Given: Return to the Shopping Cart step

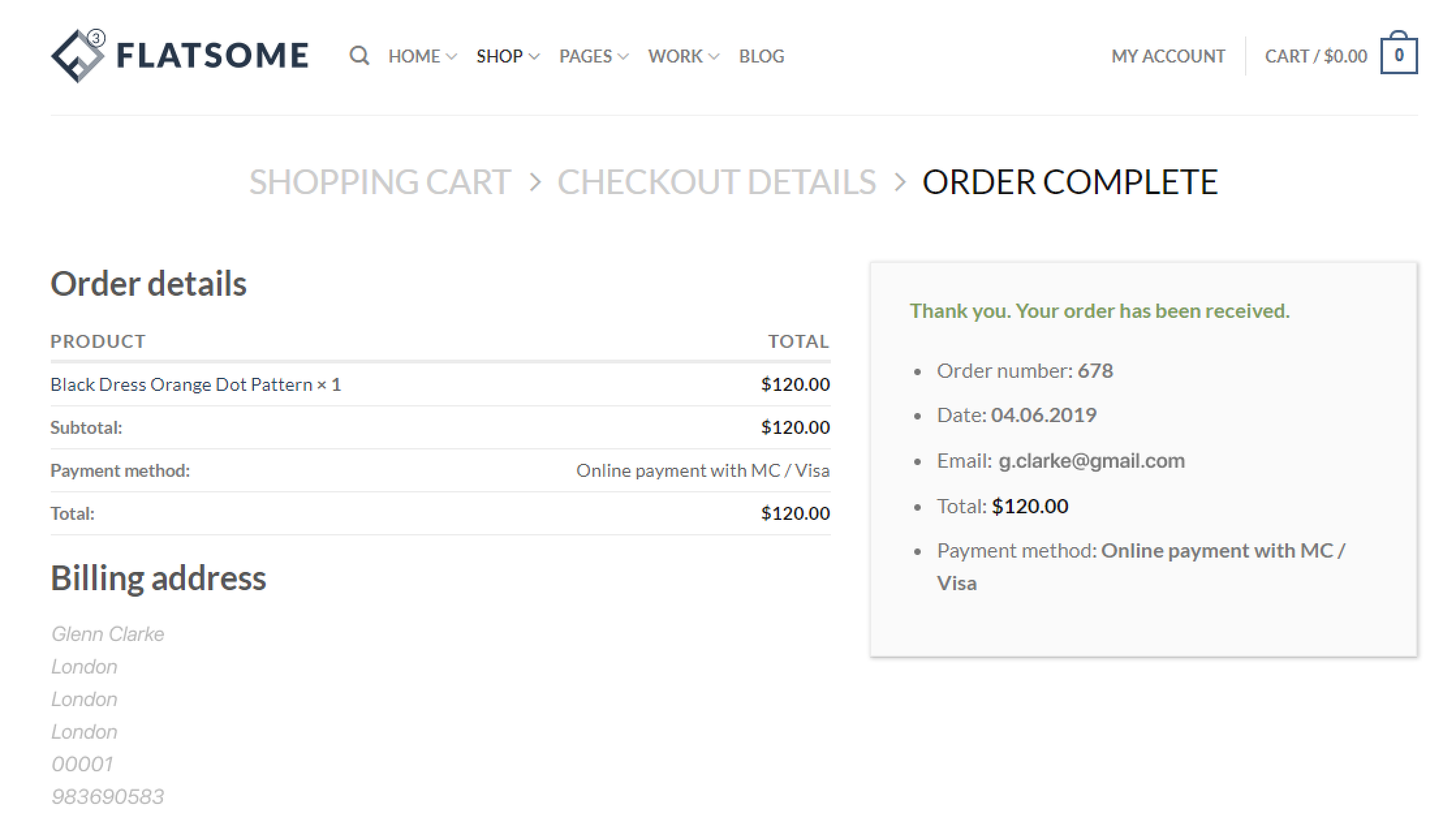Looking at the screenshot, I should [x=380, y=182].
